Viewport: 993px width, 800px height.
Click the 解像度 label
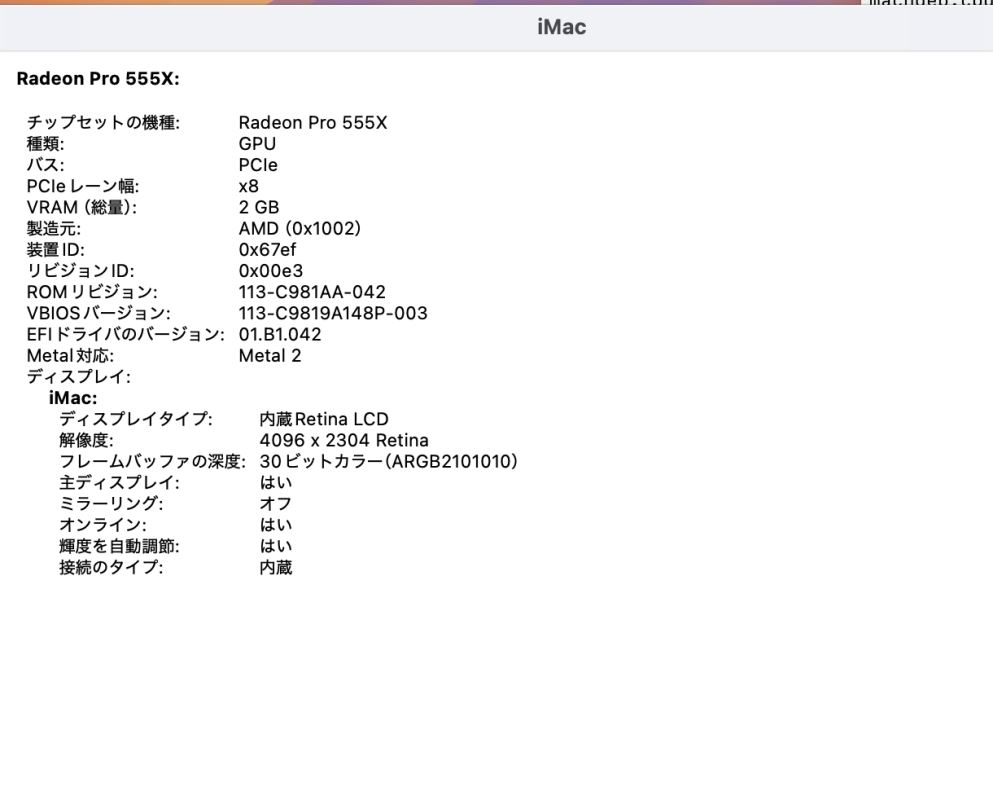click(86, 440)
